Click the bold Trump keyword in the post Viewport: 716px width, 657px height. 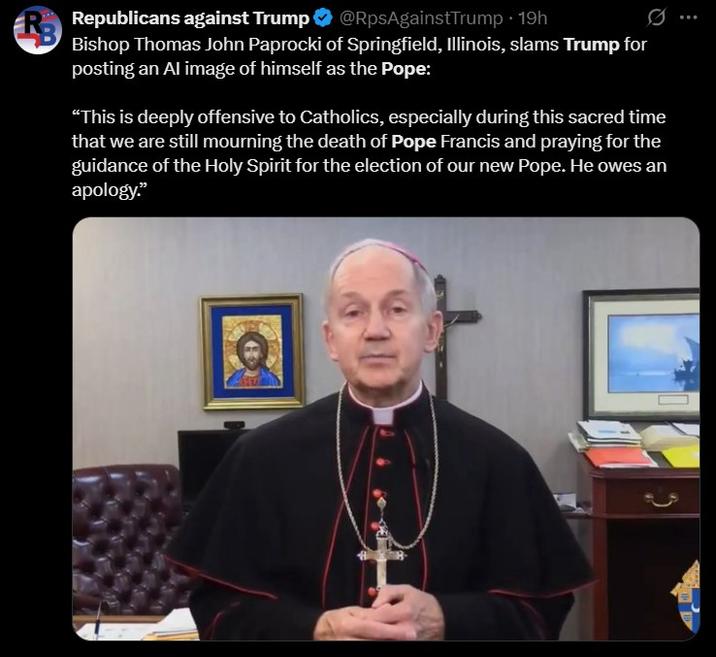[591, 45]
